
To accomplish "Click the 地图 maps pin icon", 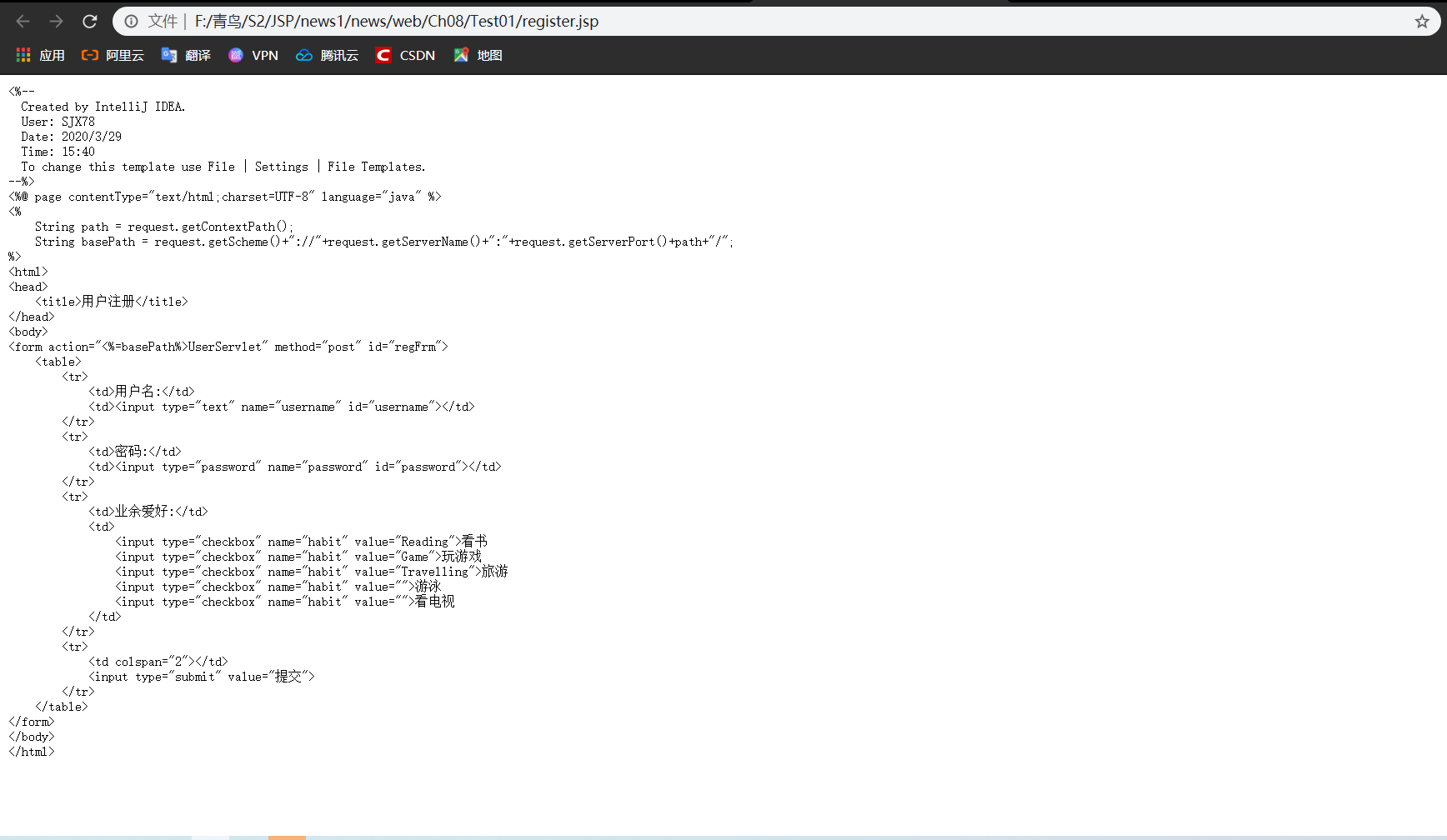I will click(x=461, y=55).
